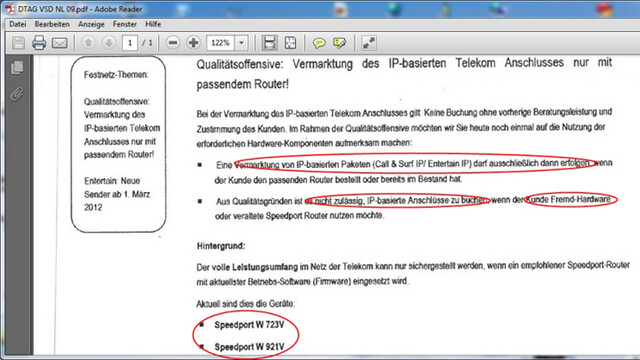Click the Print icon
The height and width of the screenshot is (360, 640).
pos(39,43)
